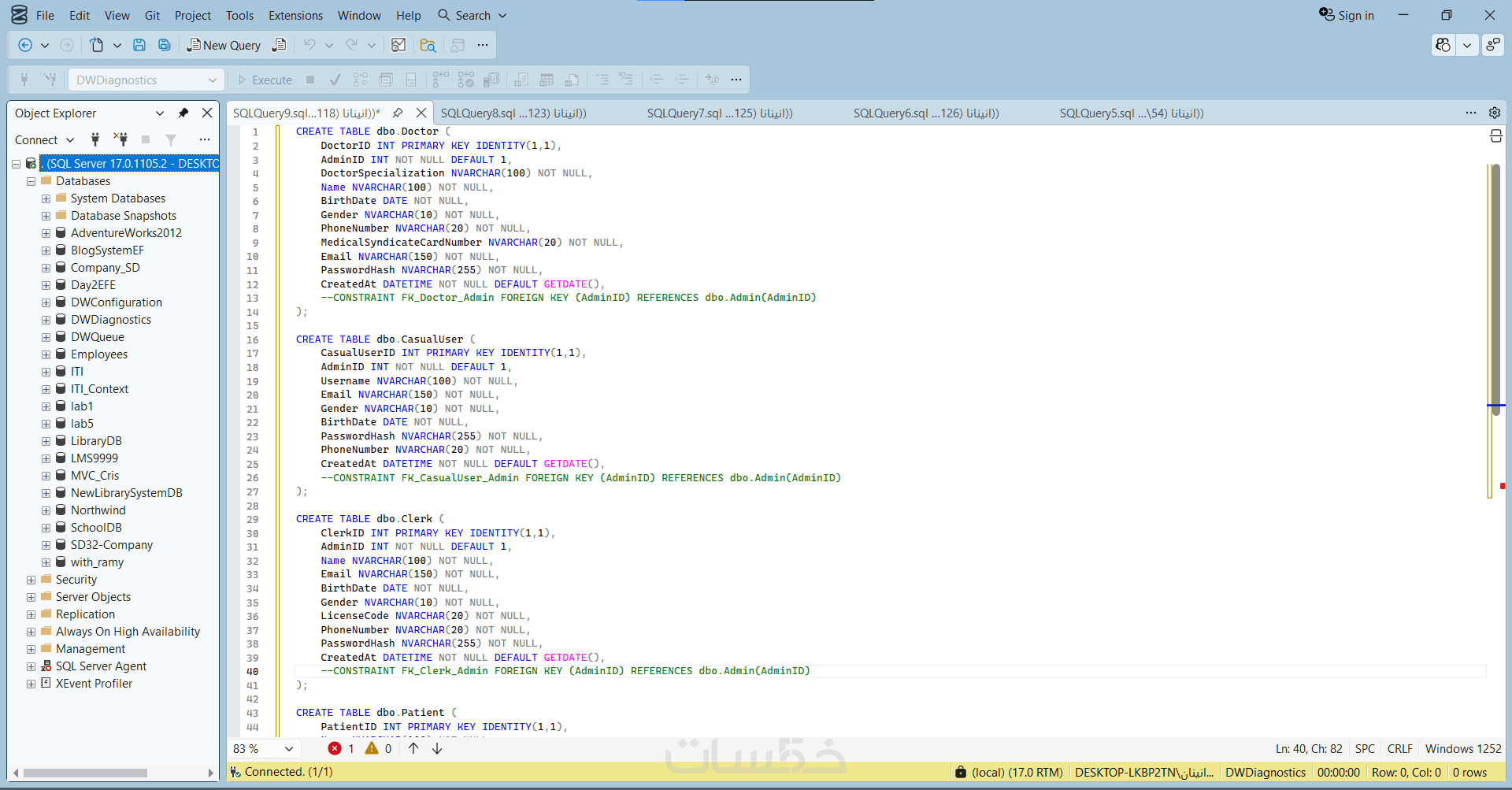Open the standard toolbar overflow ellipsis

tap(483, 45)
